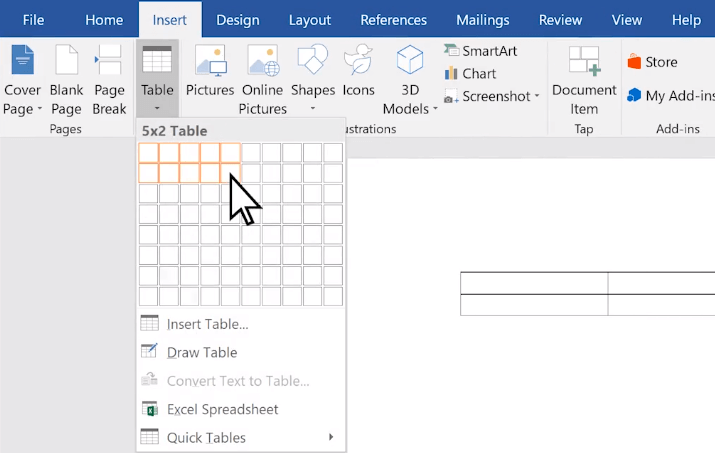This screenshot has height=453, width=715.
Task: Select Draw Table menu option
Action: pos(201,352)
